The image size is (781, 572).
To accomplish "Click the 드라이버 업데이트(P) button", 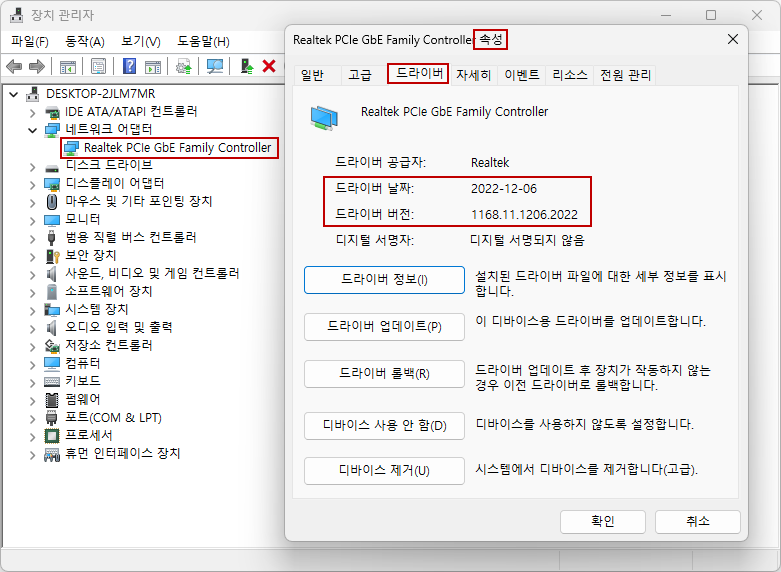I will 384,326.
